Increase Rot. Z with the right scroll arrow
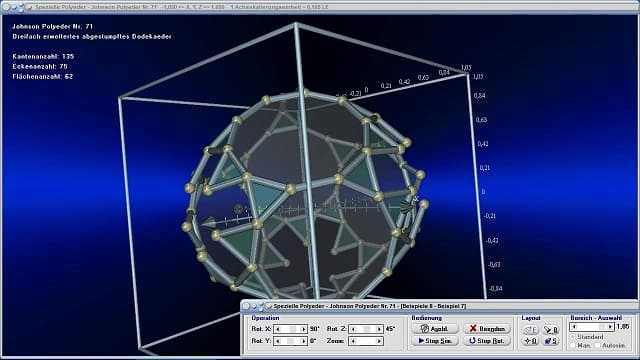The width and height of the screenshot is (640, 360). (379, 329)
